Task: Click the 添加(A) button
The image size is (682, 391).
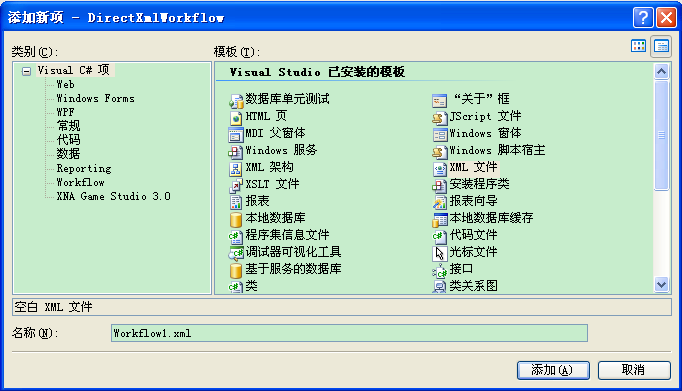Action: pos(553,370)
